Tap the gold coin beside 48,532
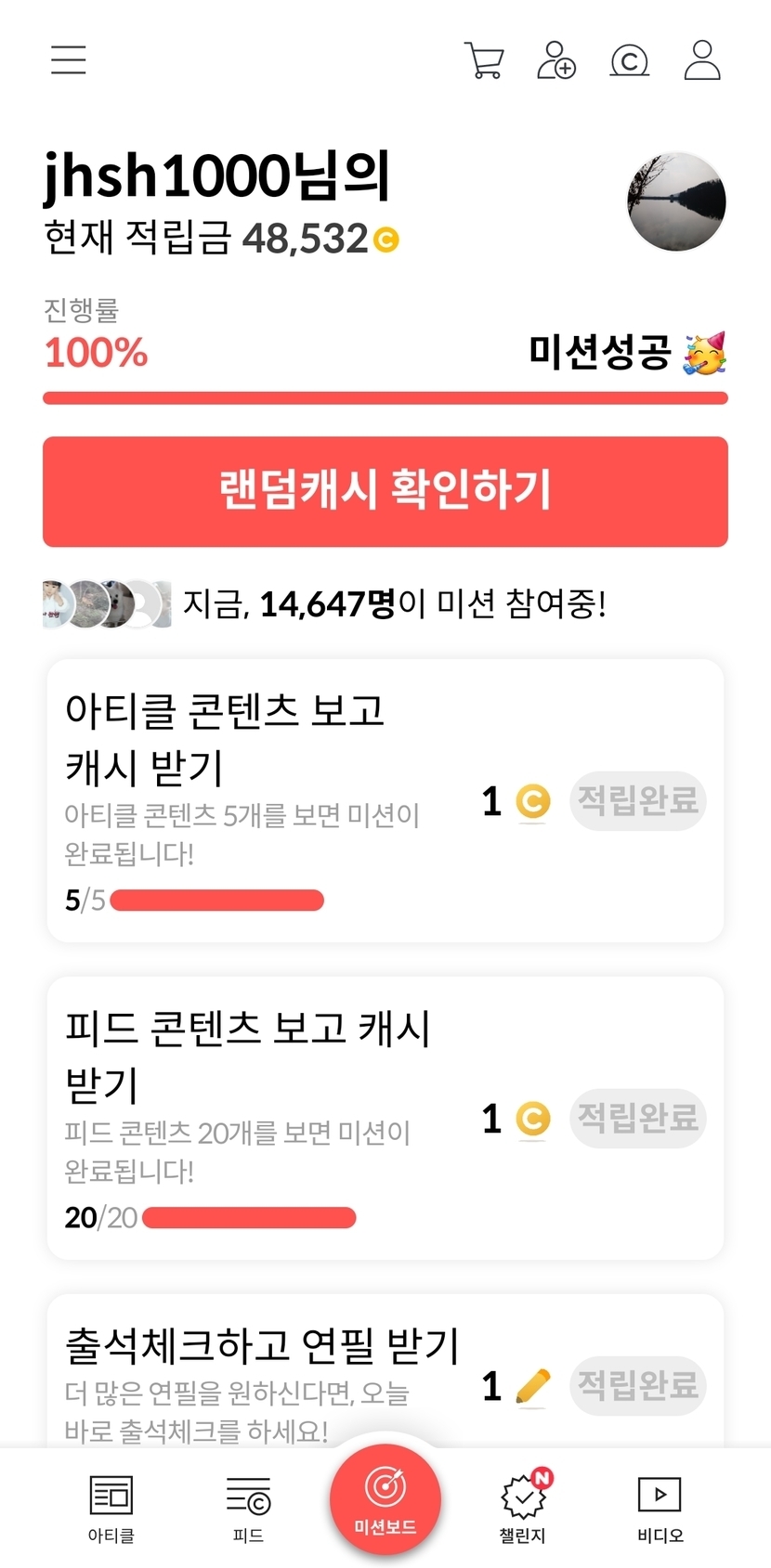Image resolution: width=771 pixels, height=1568 pixels. pos(386,240)
